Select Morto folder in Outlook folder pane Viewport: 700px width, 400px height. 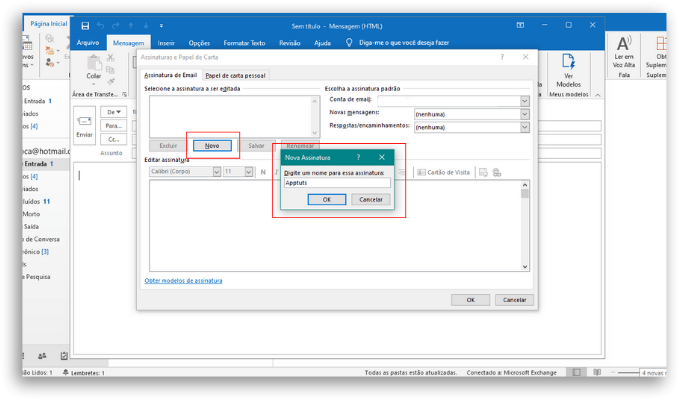click(x=31, y=214)
